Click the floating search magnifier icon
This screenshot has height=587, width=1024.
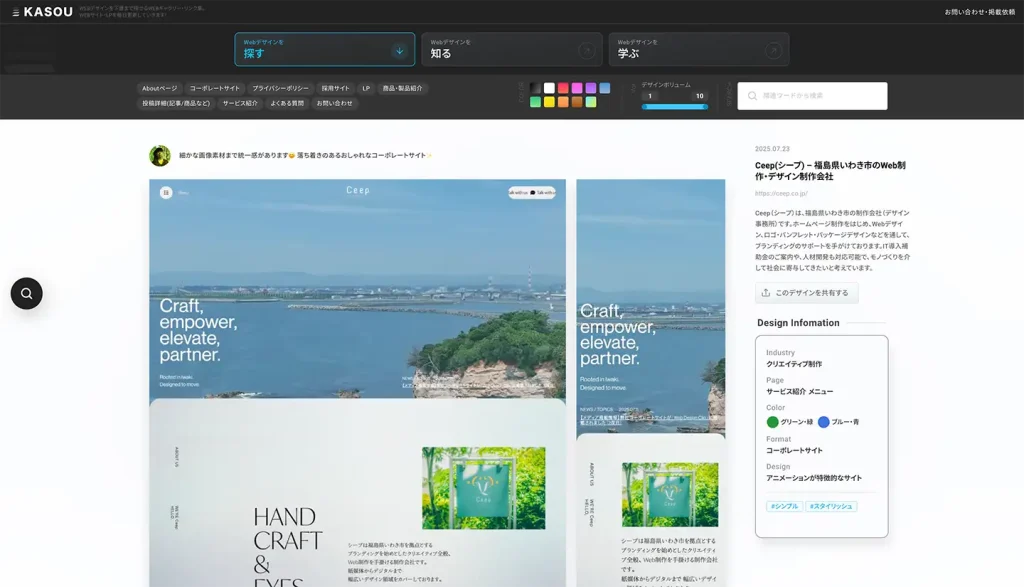[x=26, y=293]
